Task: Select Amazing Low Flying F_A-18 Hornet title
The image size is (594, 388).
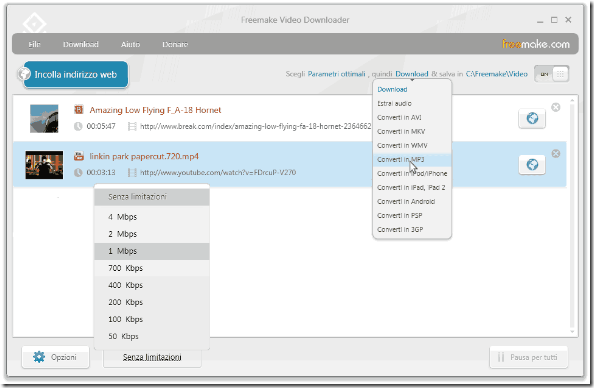Action: (155, 110)
